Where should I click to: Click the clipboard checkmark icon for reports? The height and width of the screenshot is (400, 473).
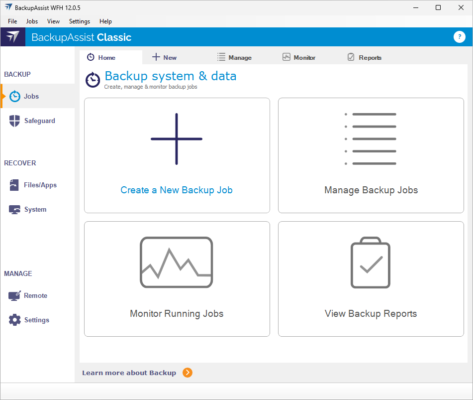coord(370,263)
